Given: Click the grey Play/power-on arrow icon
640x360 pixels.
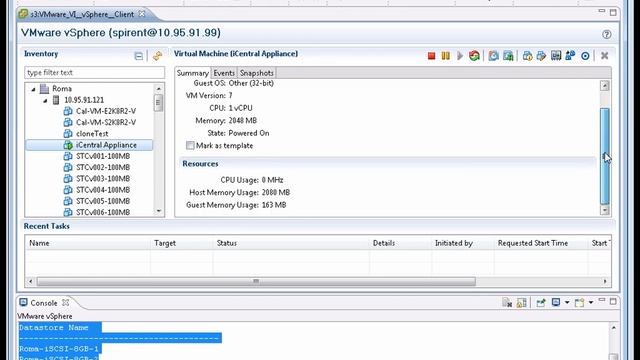Looking at the screenshot, I should 460,56.
